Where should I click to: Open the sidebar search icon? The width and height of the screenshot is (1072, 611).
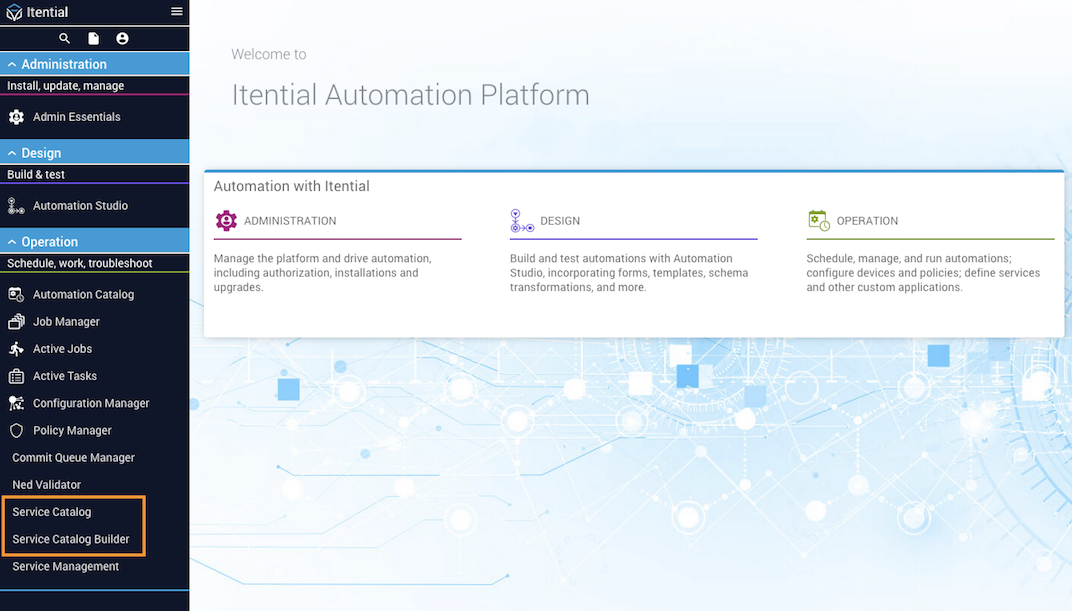[64, 38]
